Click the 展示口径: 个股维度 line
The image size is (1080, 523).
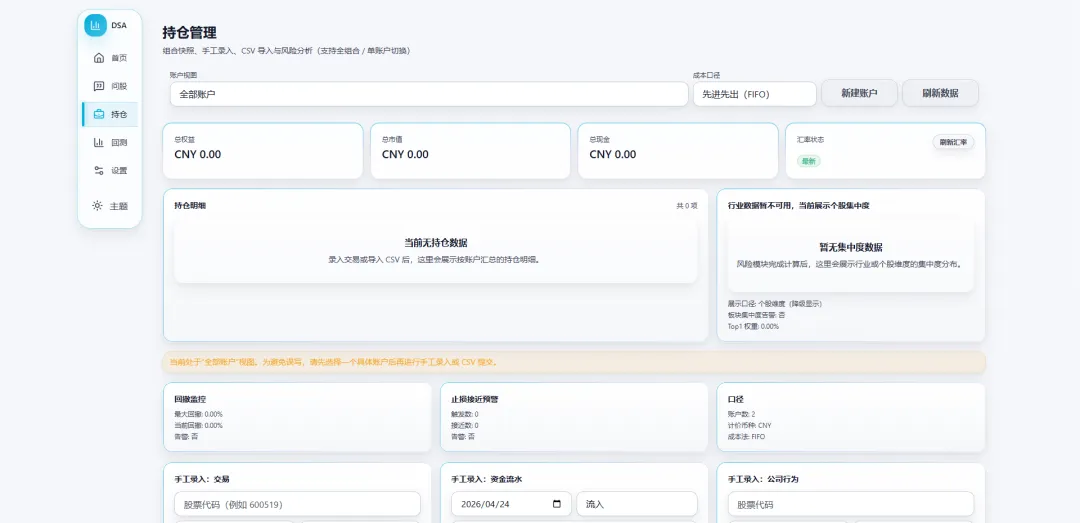775,303
